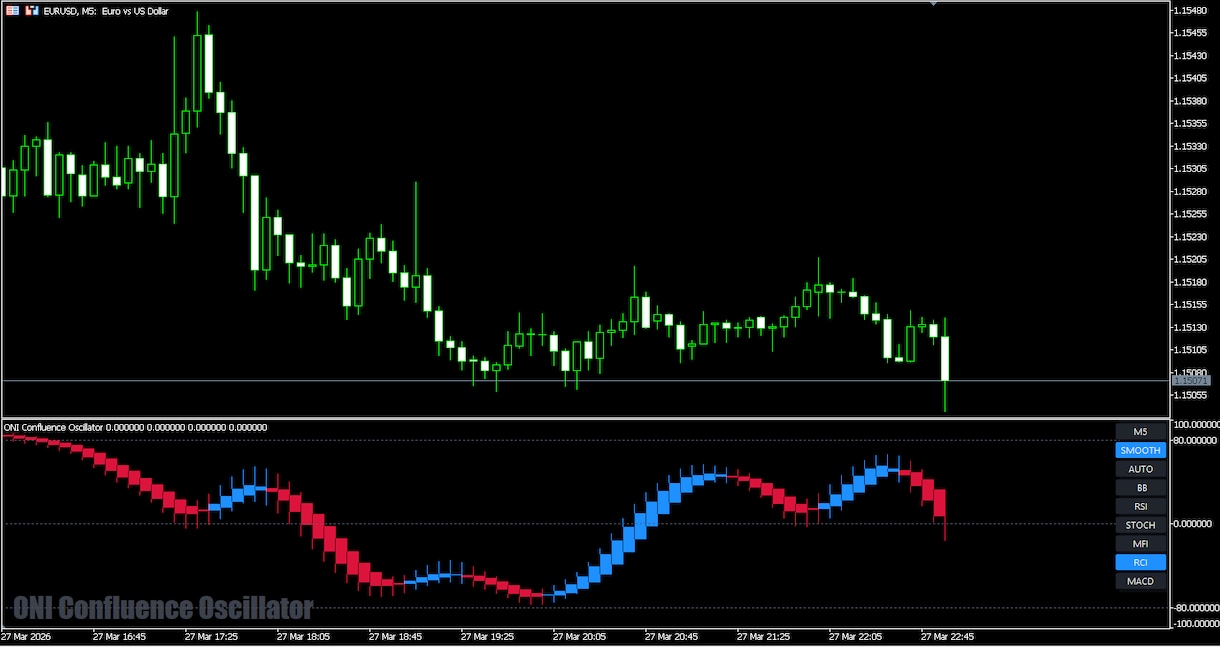Screen dimensions: 1220x647
Task: Click the 1.15180 price scale label
Action: pos(1192,282)
